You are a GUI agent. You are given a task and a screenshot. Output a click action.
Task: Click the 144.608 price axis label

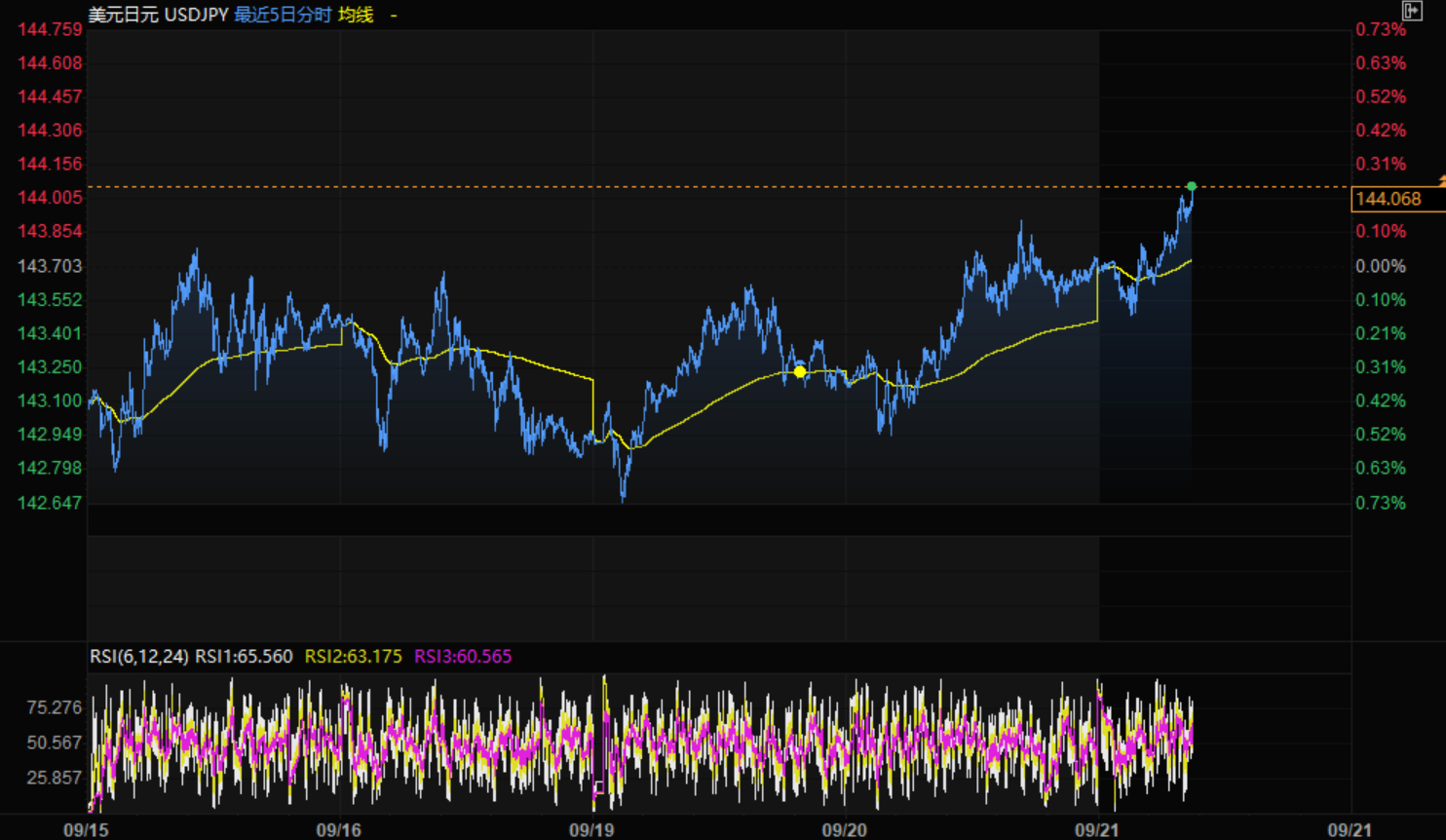click(x=50, y=63)
